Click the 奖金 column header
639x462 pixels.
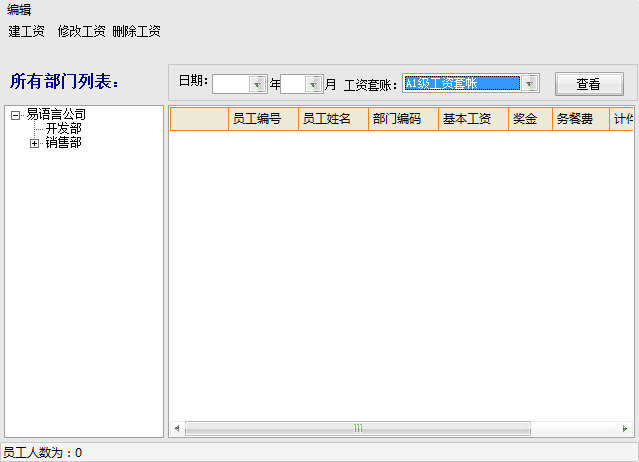click(530, 119)
